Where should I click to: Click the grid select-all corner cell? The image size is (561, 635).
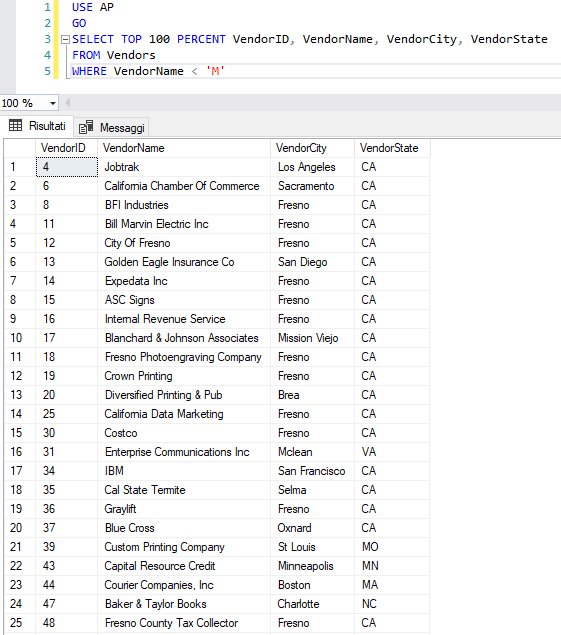click(x=20, y=148)
